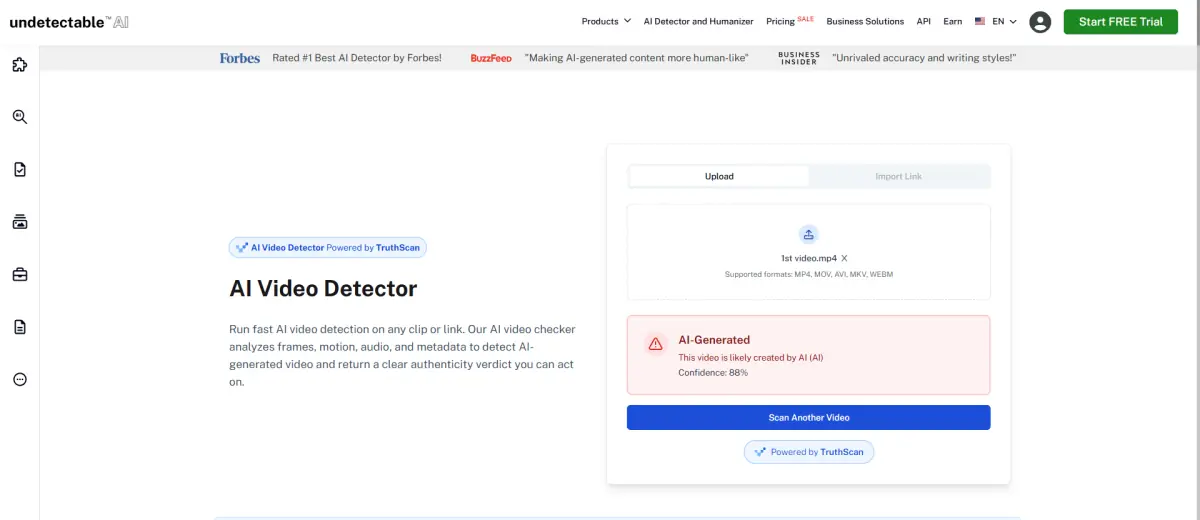Remove the uploaded 1st video.mp4 file
This screenshot has width=1200, height=520.
(x=844, y=258)
